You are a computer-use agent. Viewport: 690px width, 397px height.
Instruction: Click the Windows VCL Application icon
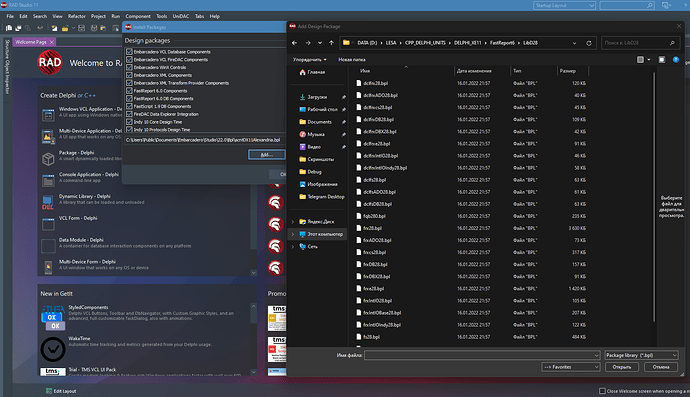(x=48, y=115)
